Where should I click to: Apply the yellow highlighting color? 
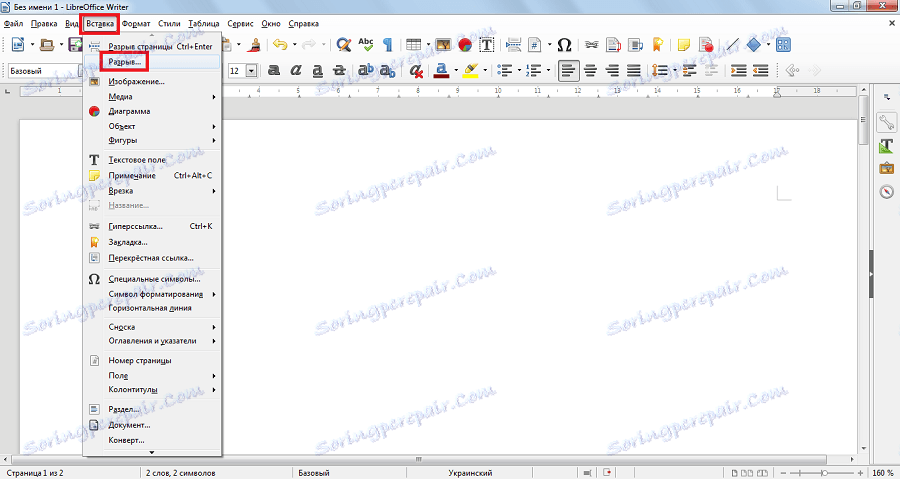coord(471,71)
